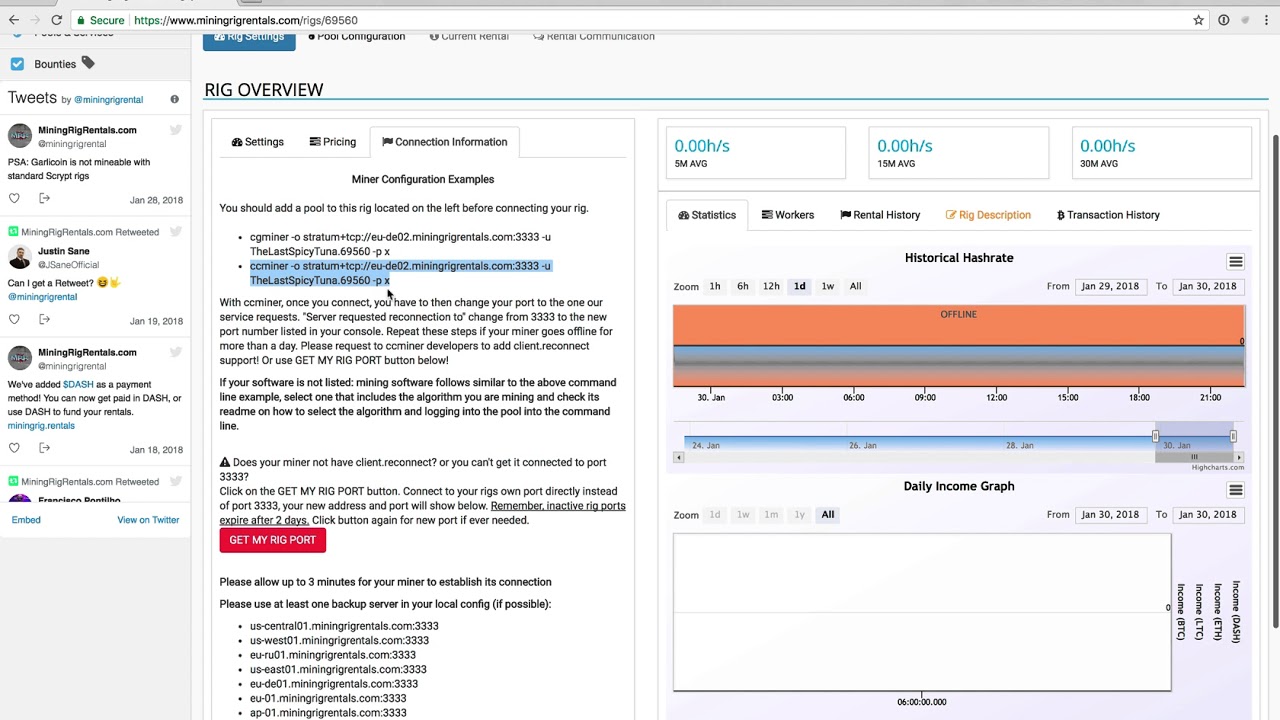The image size is (1280, 720).
Task: Select the Pricing tab
Action: pos(333,142)
